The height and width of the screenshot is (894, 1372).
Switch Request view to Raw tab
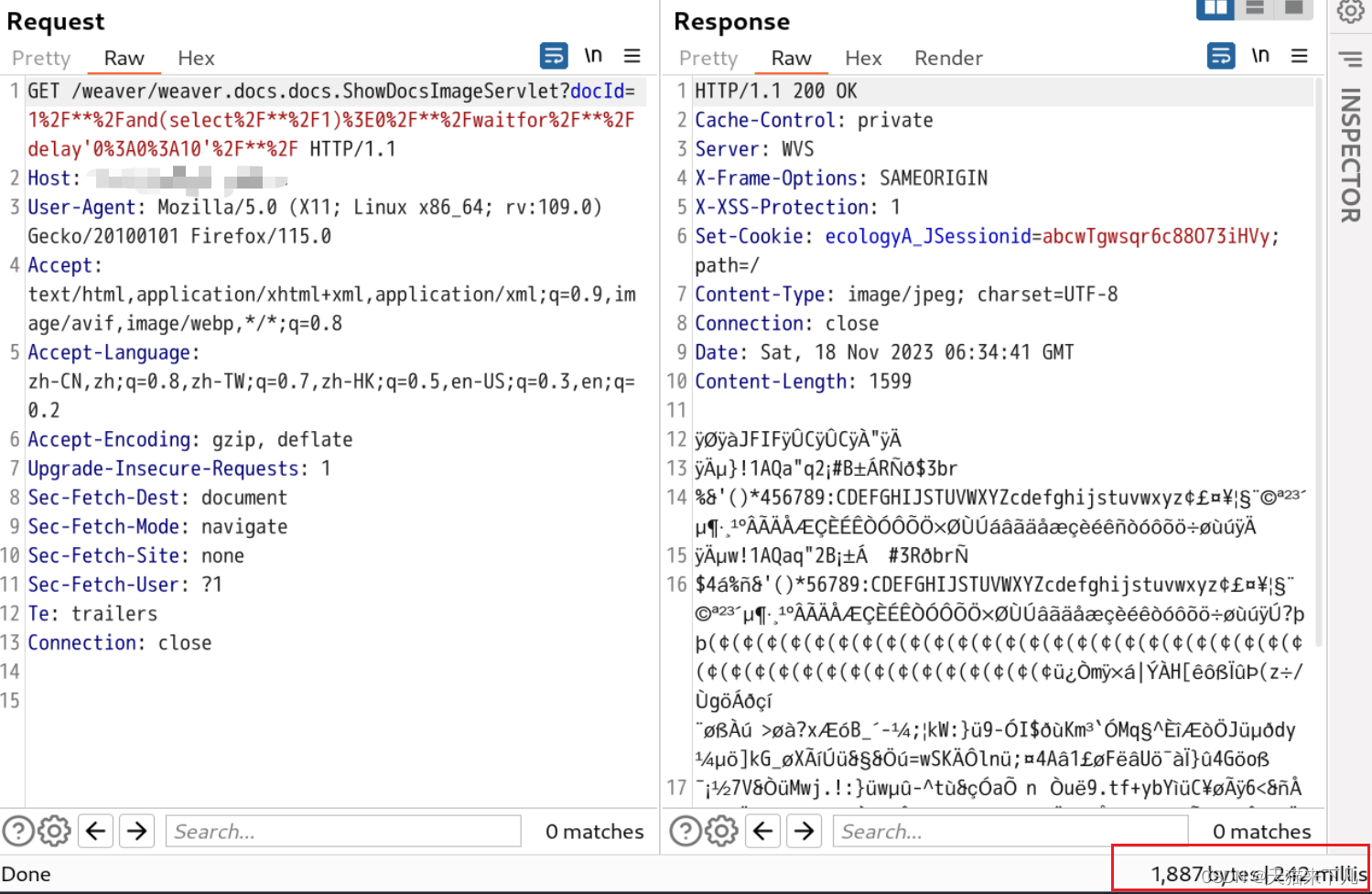[124, 58]
